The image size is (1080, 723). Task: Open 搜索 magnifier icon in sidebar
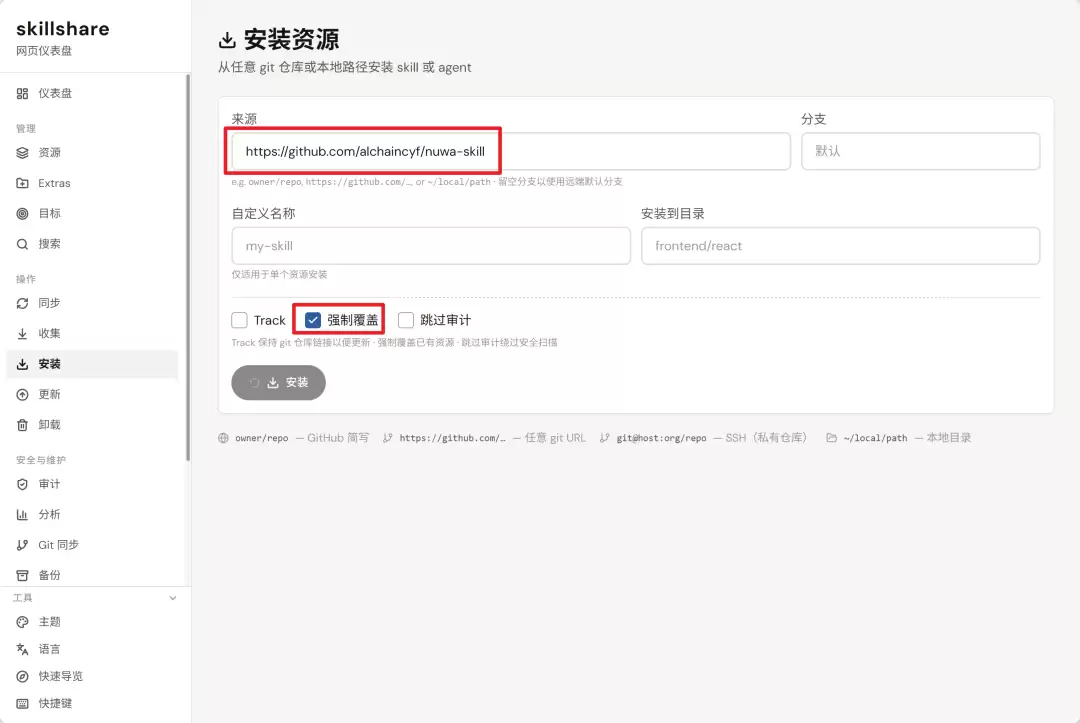(22, 244)
